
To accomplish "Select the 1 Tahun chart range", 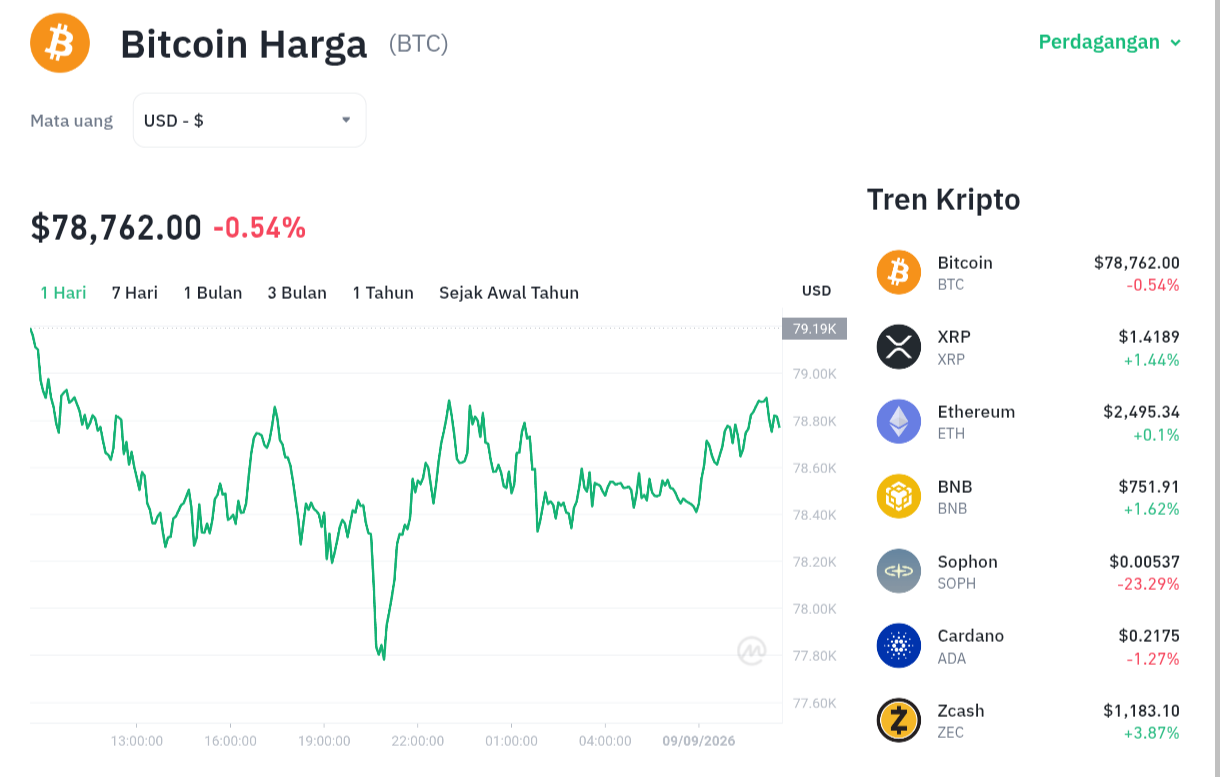I will [x=383, y=293].
